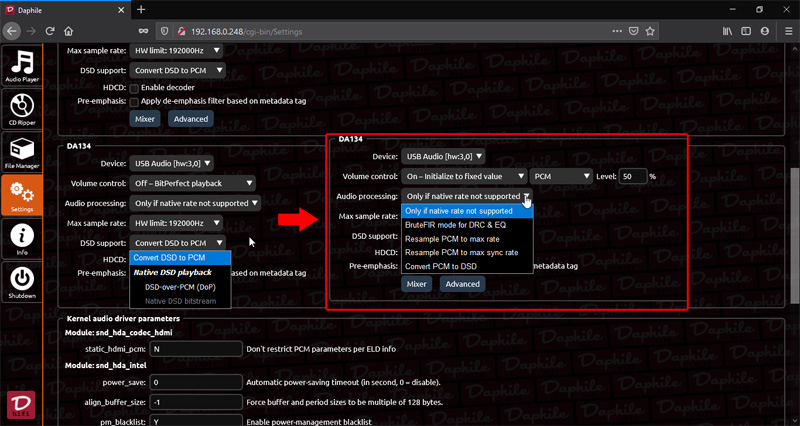Save page with the Pocket icon
Viewport: 800px width, 426px height.
pyautogui.click(x=633, y=31)
